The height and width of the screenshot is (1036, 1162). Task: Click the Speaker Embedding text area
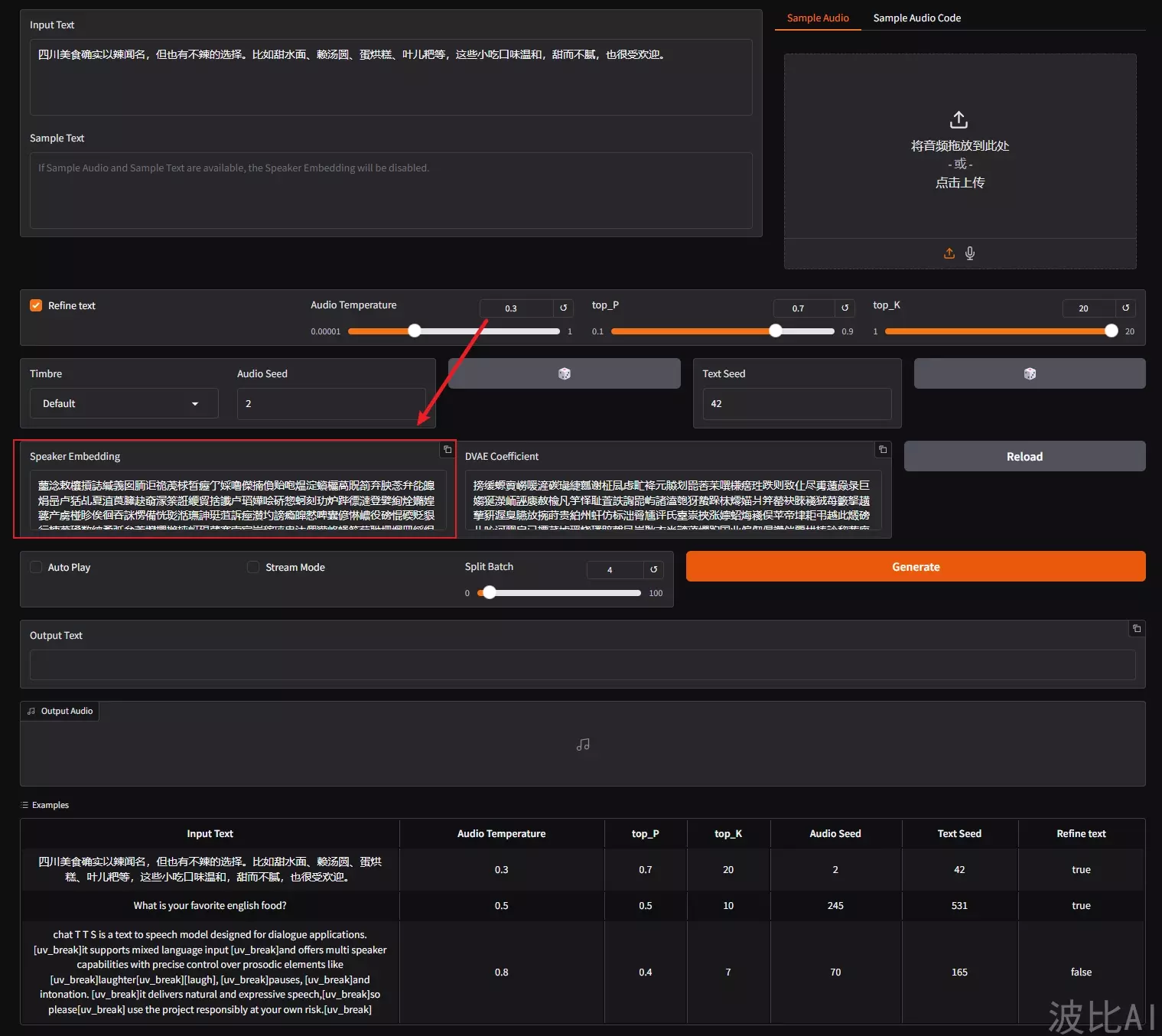238,500
